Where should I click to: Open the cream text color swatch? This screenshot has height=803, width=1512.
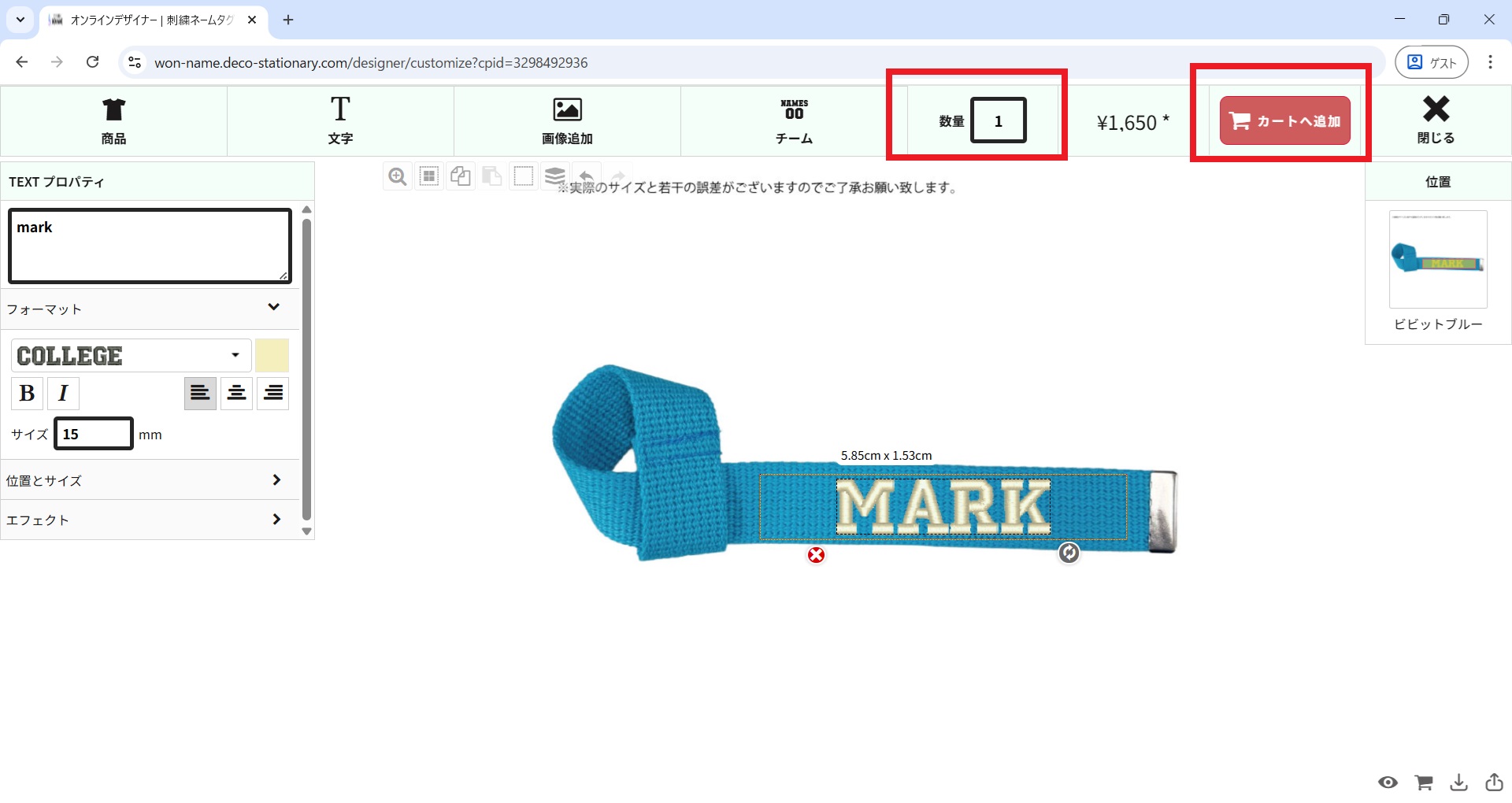tap(272, 356)
